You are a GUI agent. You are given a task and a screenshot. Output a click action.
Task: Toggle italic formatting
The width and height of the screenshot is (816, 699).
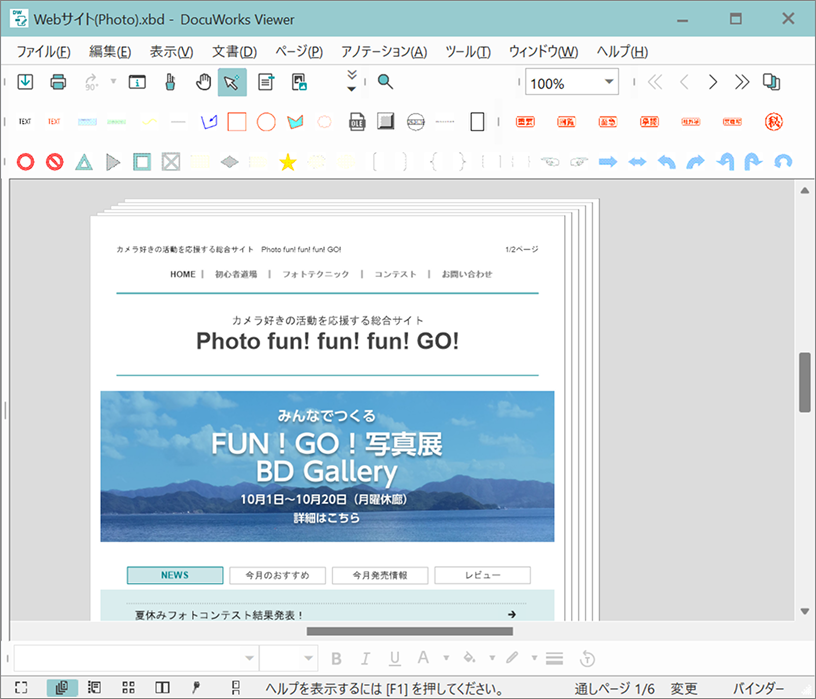tap(365, 659)
